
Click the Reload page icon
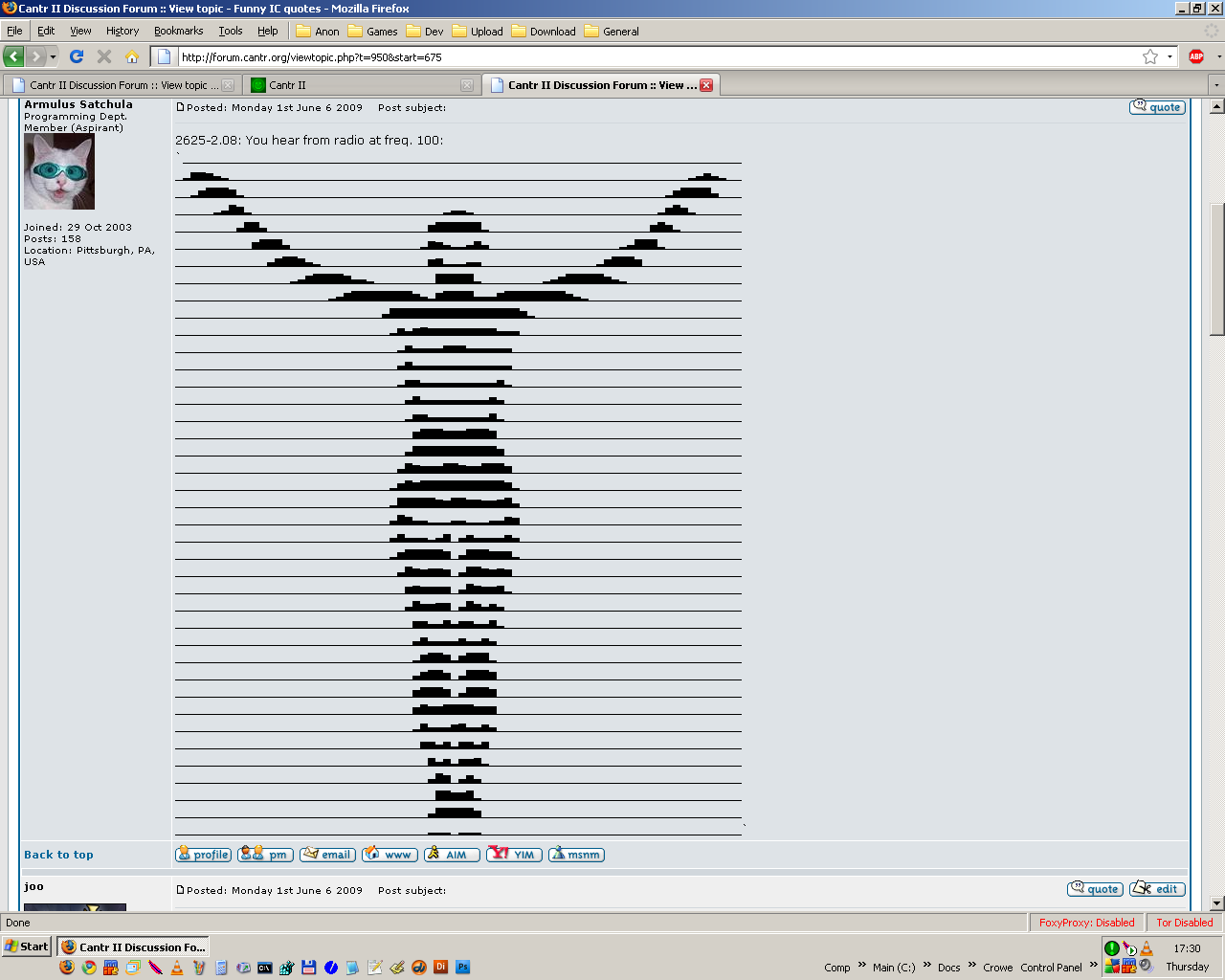coord(78,56)
